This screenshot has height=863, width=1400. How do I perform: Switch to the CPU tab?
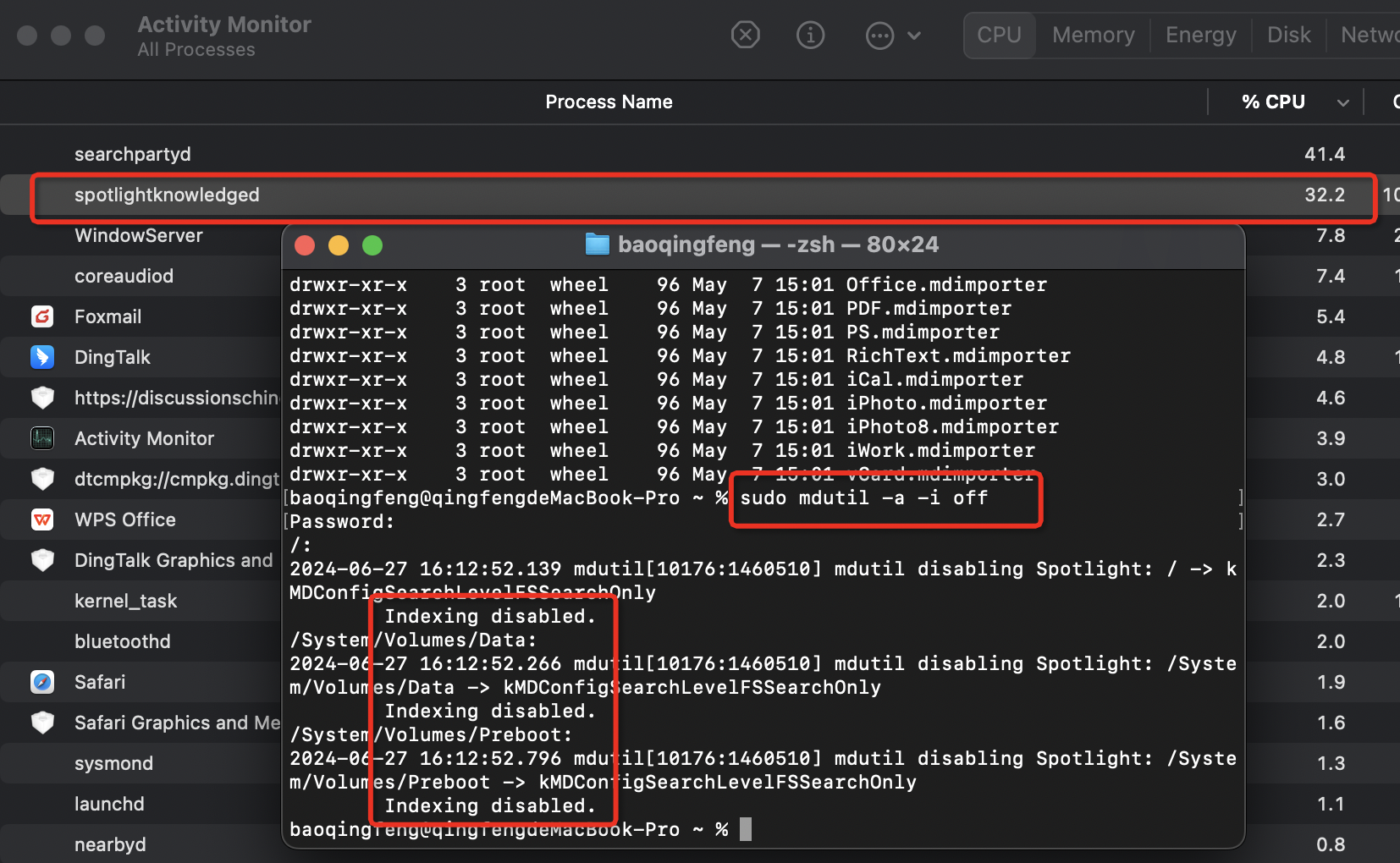click(999, 35)
